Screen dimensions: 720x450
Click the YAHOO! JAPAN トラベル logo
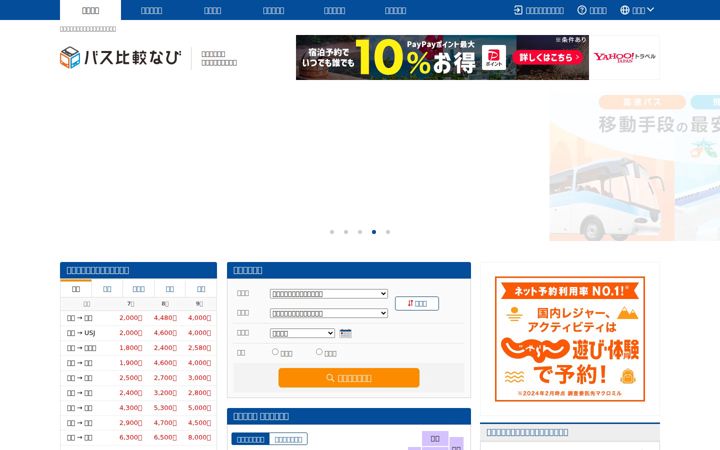[624, 57]
